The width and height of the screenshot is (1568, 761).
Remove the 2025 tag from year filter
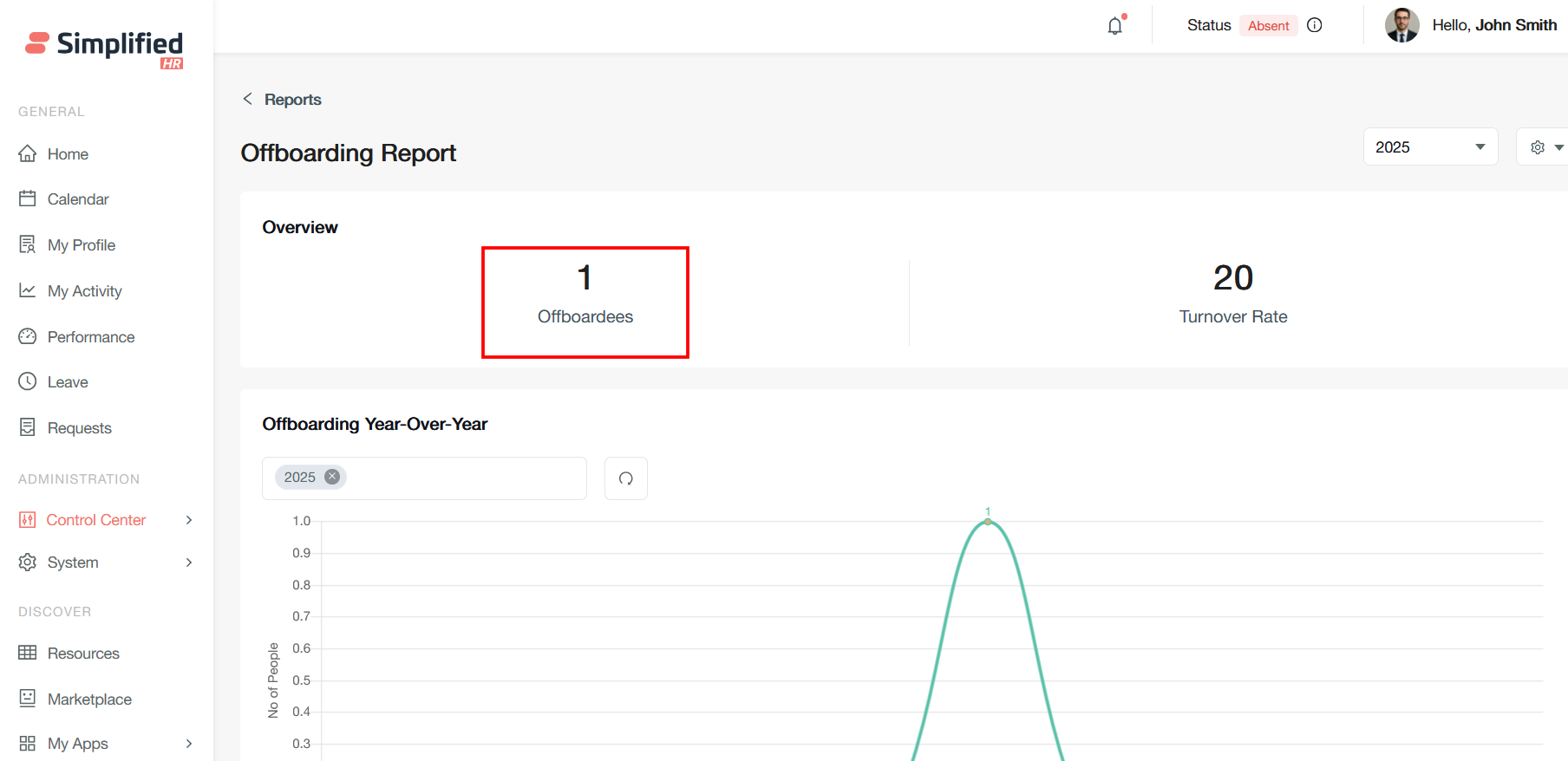pyautogui.click(x=332, y=477)
